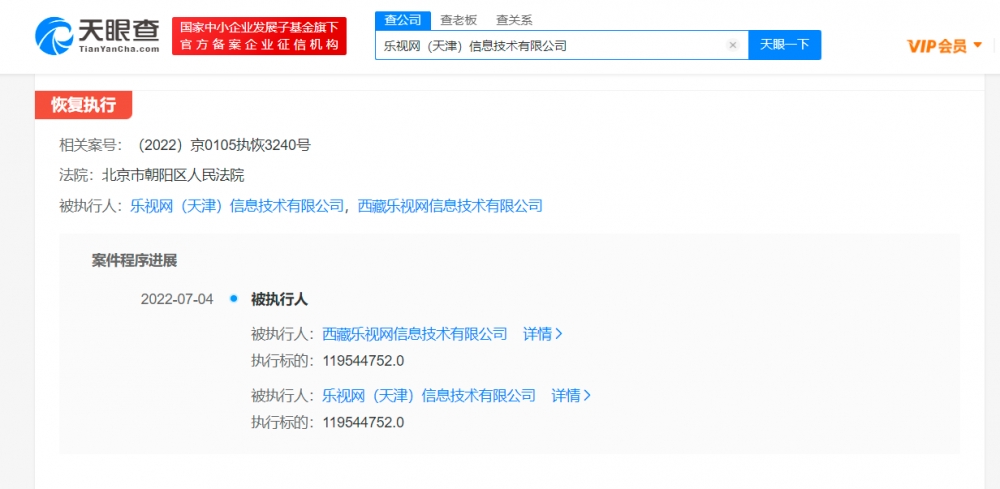Click the 案件程序进展 heading
This screenshot has height=489, width=1000.
(135, 260)
